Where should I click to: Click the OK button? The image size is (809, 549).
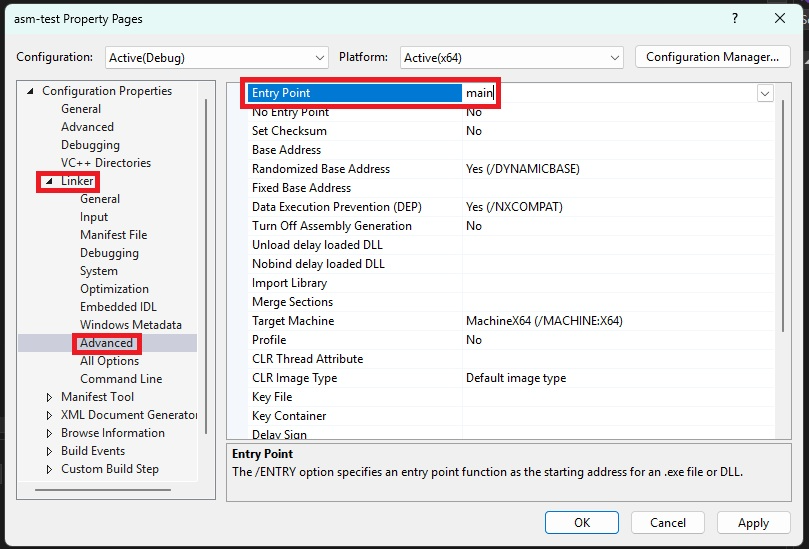tap(581, 523)
